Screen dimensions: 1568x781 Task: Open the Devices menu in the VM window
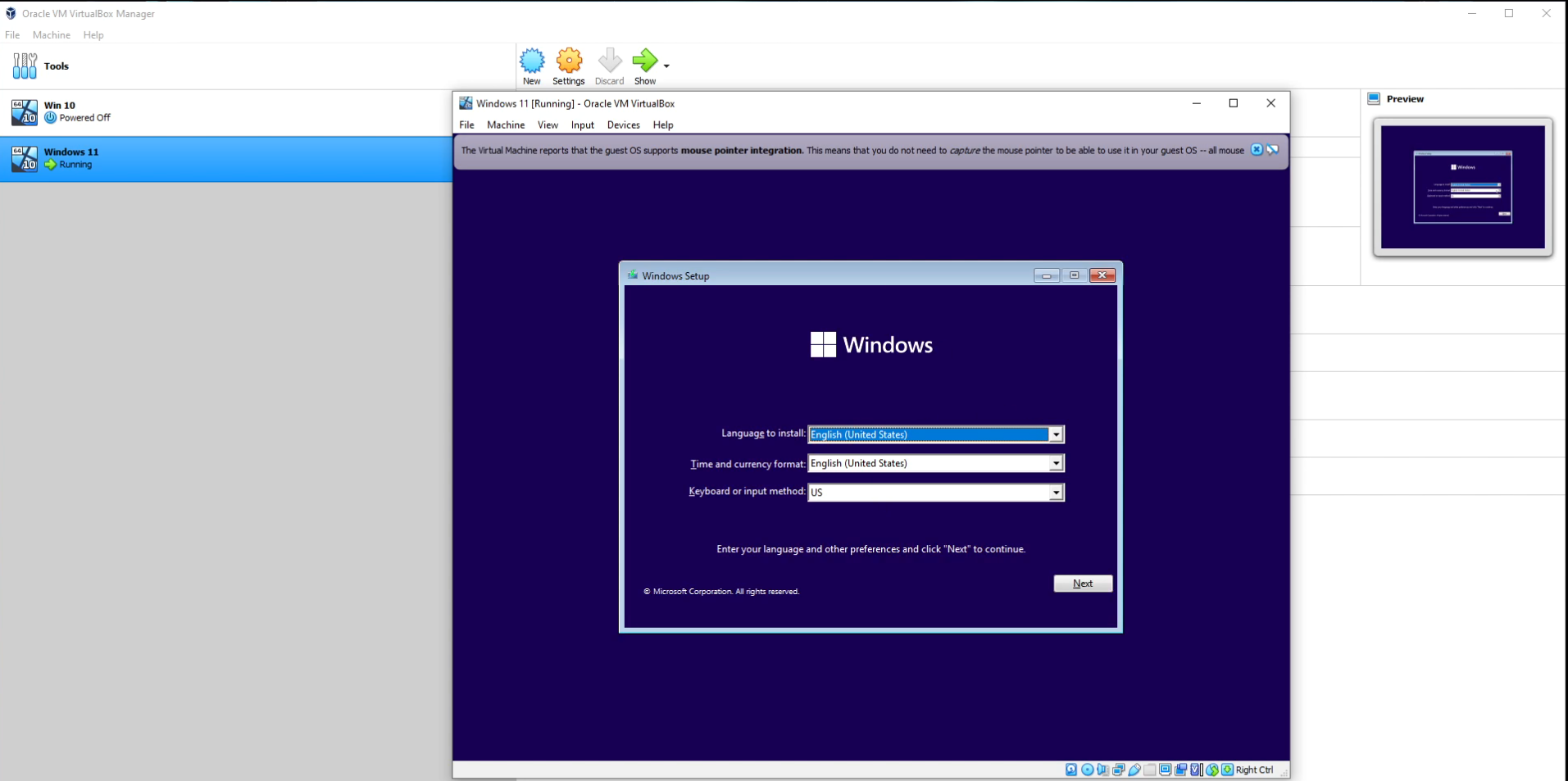click(624, 125)
